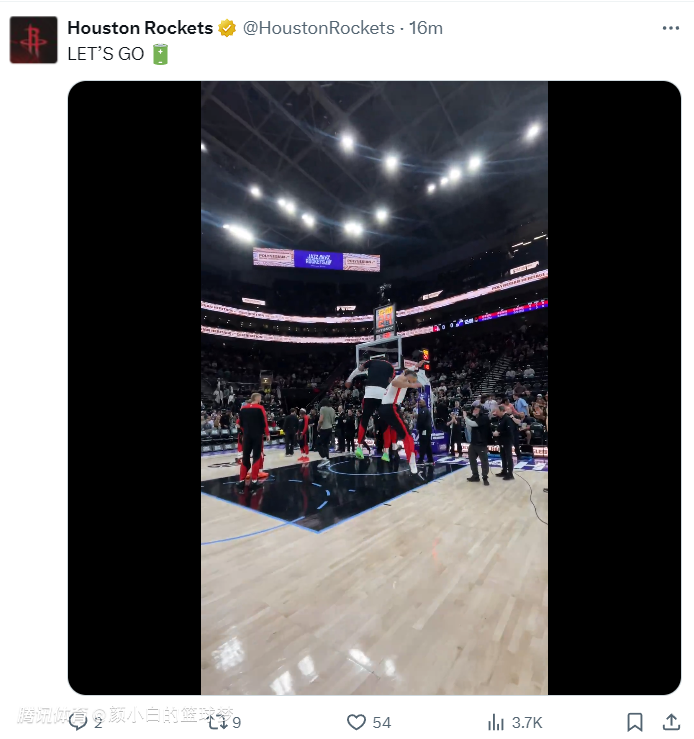Click the reply count number 2
This screenshot has height=739, width=694.
(98, 722)
